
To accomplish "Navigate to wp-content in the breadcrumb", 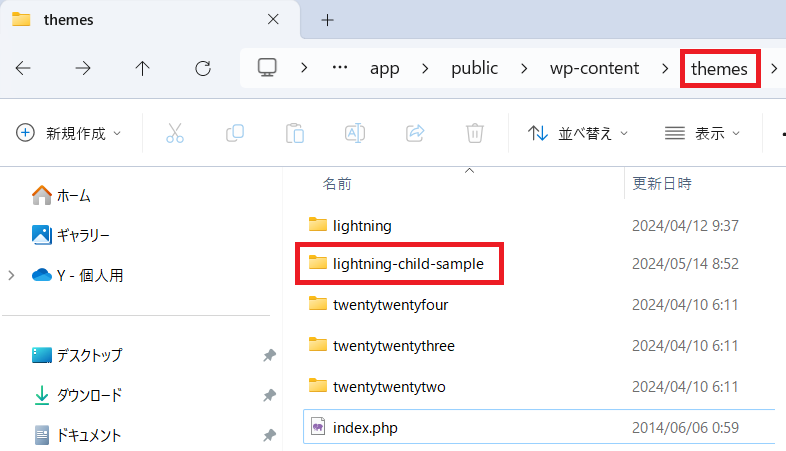I will [x=595, y=68].
